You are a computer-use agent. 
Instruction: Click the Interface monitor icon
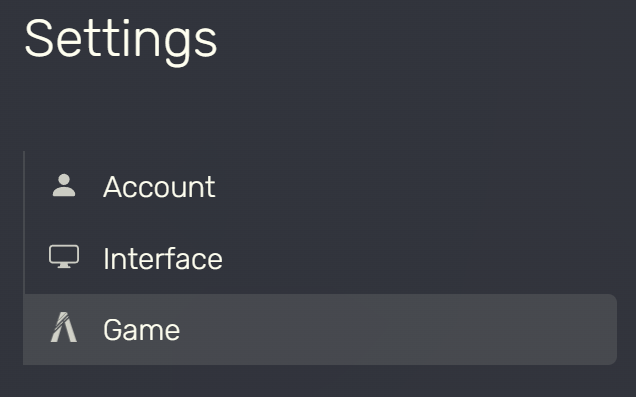point(64,256)
